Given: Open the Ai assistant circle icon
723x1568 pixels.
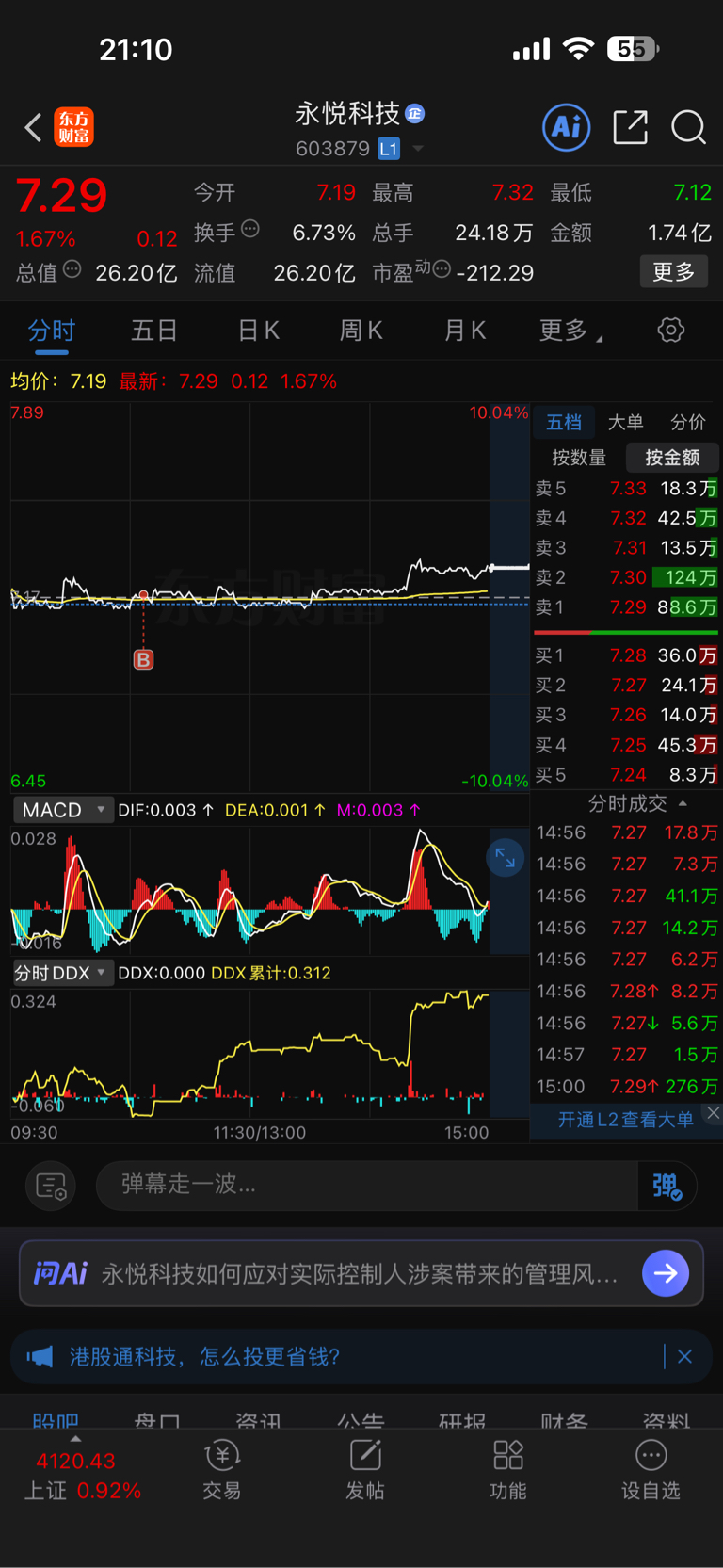Looking at the screenshot, I should 567,127.
